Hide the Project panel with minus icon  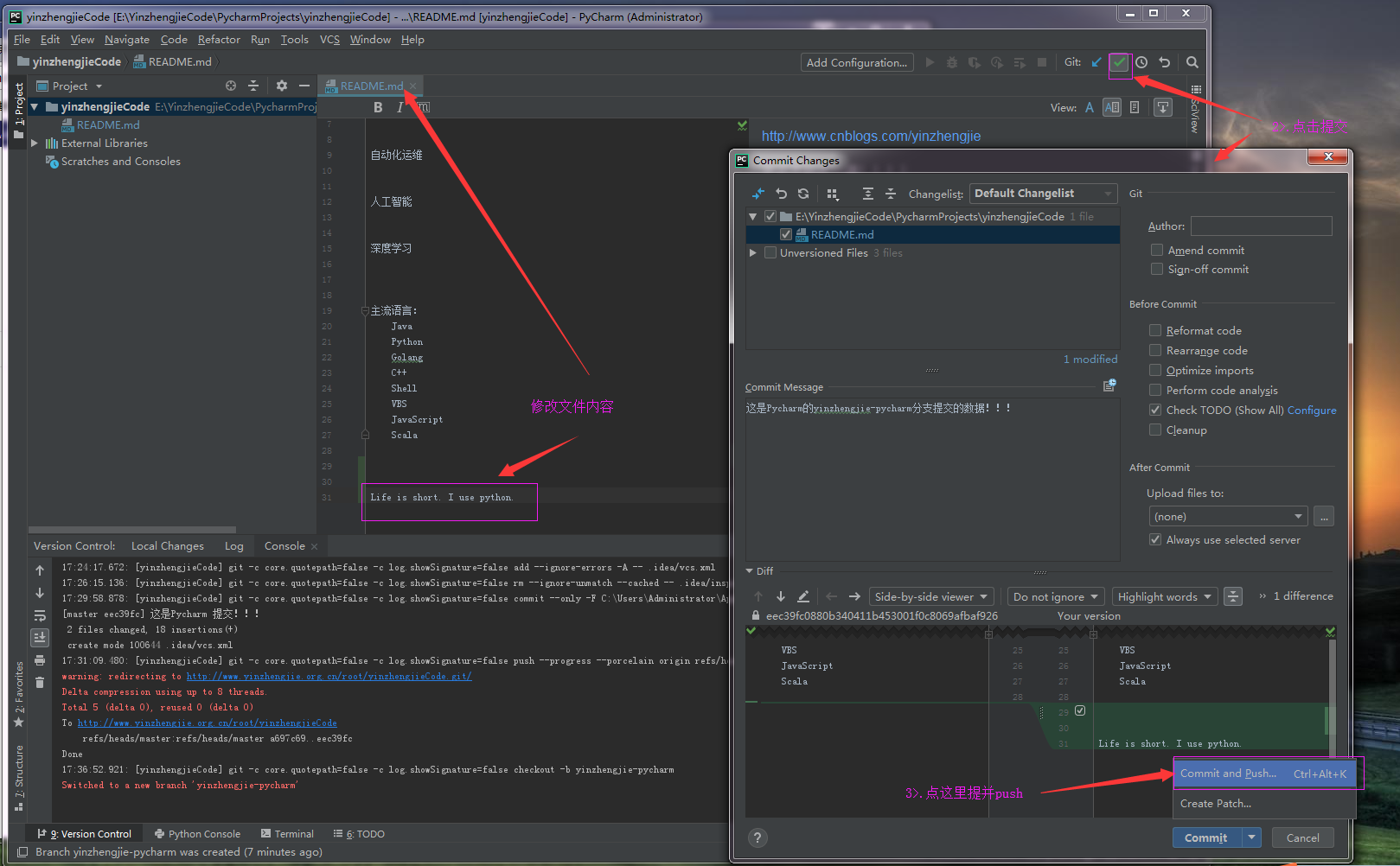[304, 86]
